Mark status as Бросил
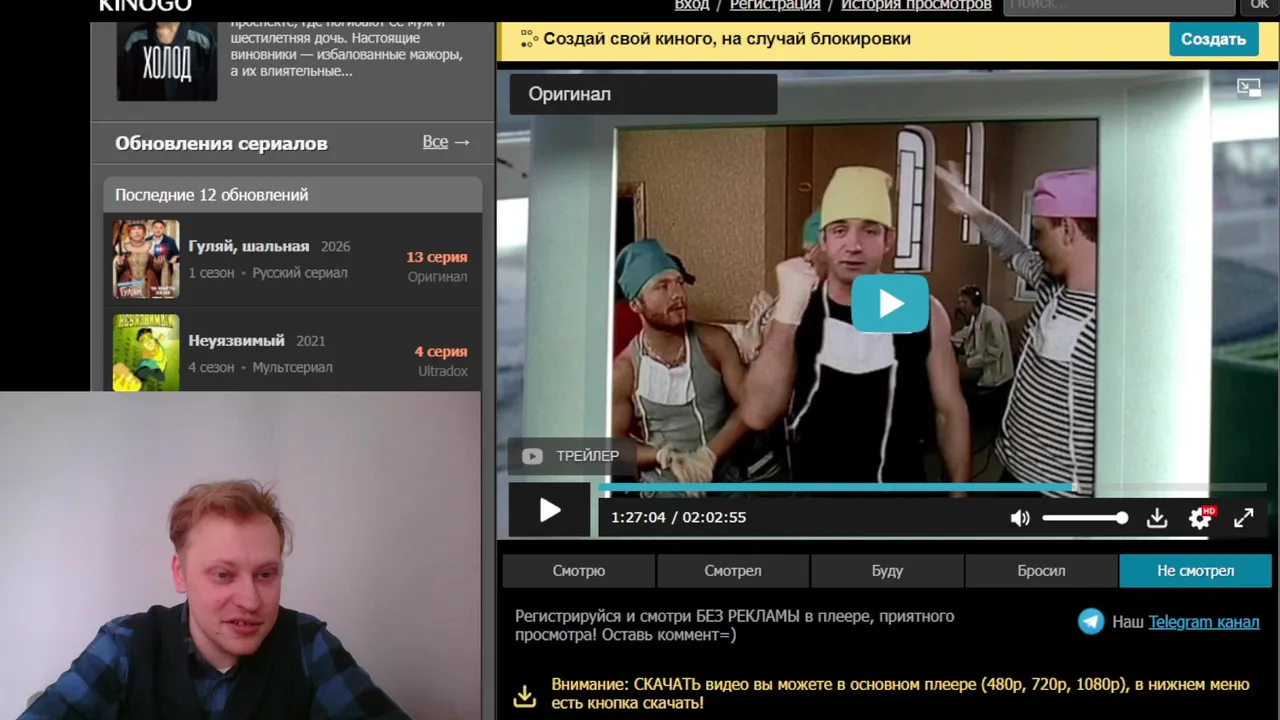Viewport: 1280px width, 720px height. pos(1041,571)
